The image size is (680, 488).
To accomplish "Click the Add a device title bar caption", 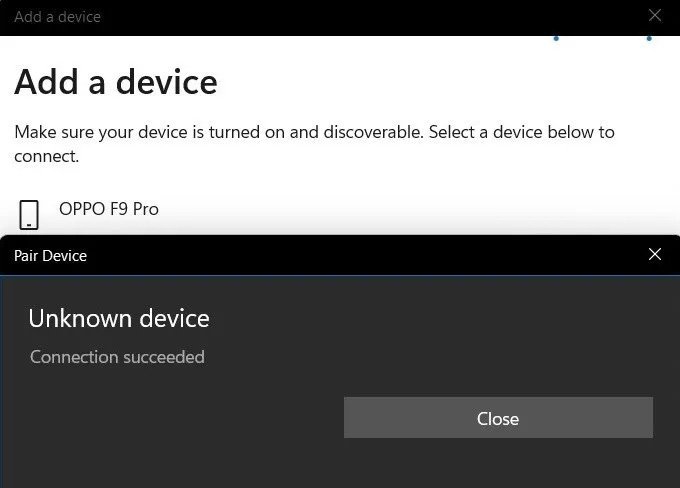I will coord(57,17).
